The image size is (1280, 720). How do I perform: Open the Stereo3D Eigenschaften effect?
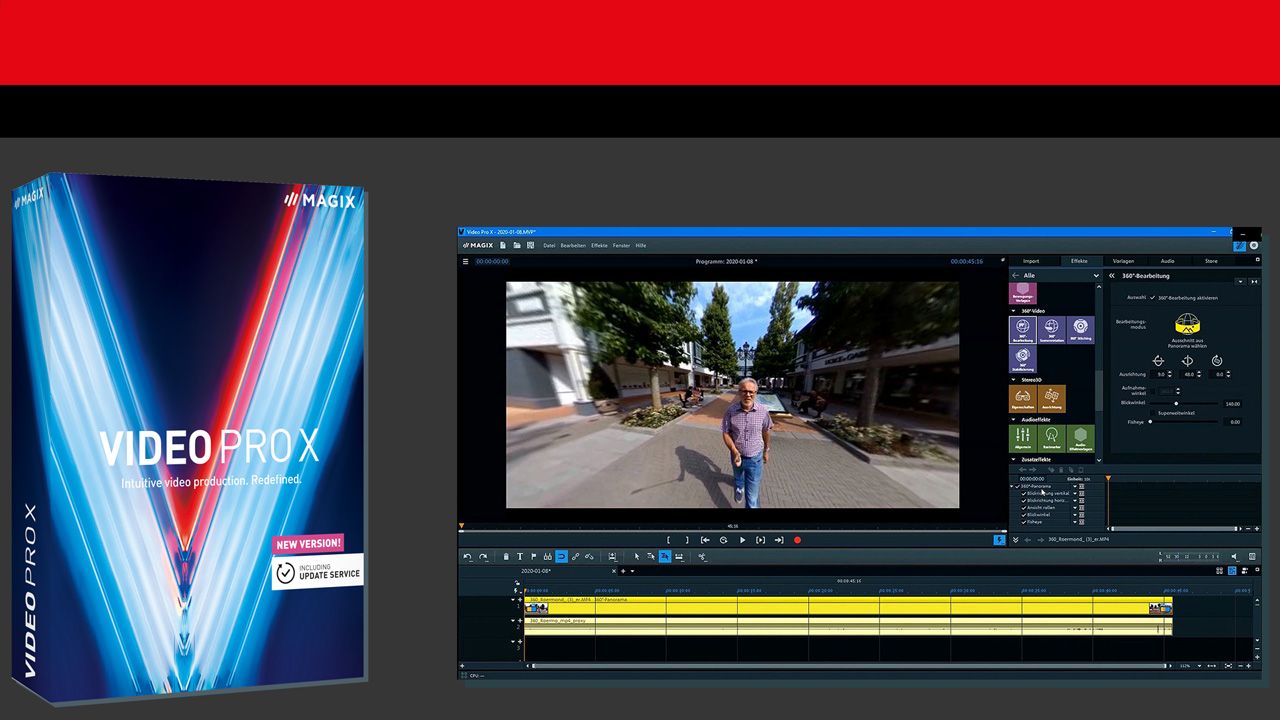(x=1021, y=396)
